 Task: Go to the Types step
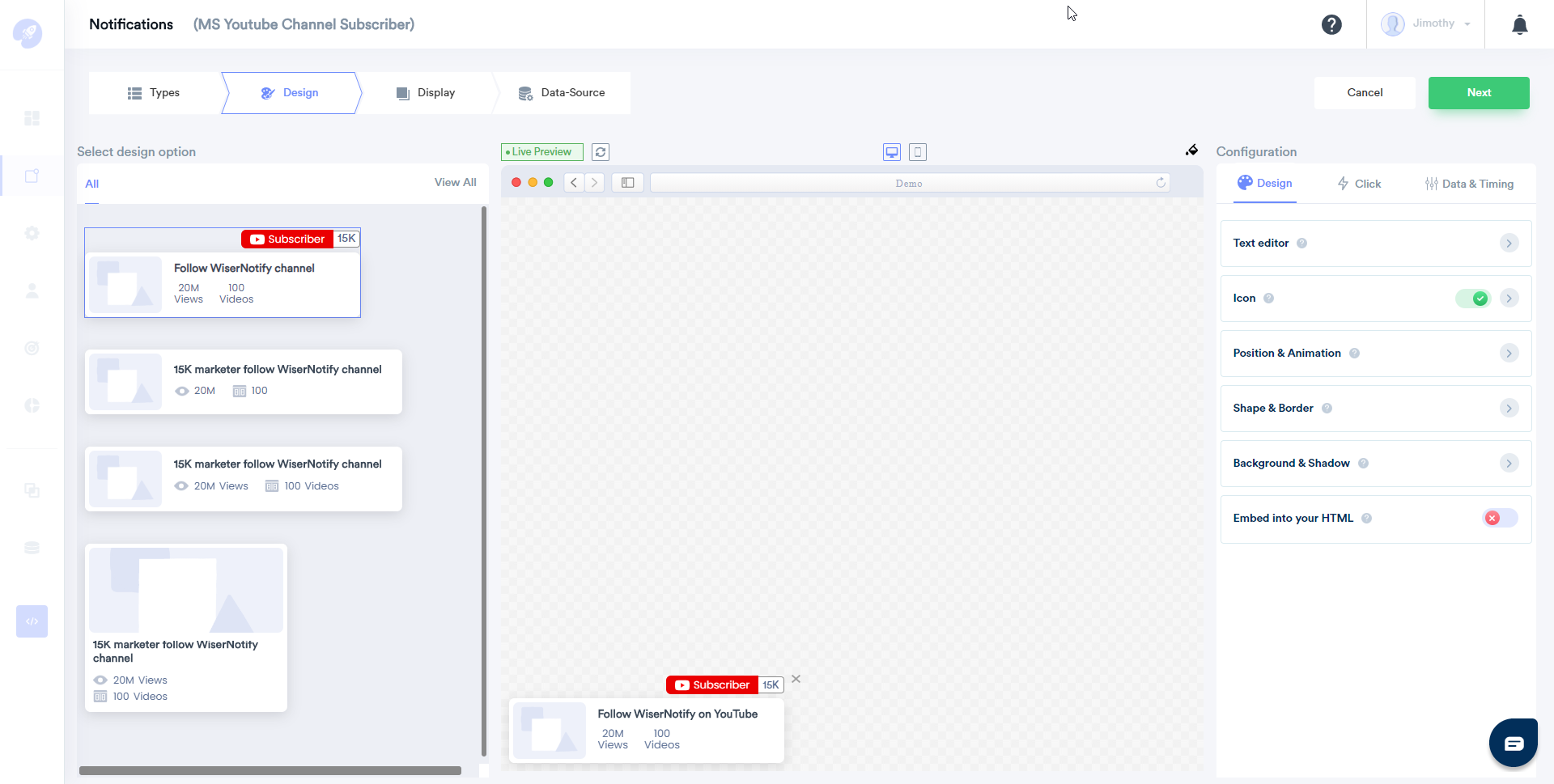[x=154, y=93]
